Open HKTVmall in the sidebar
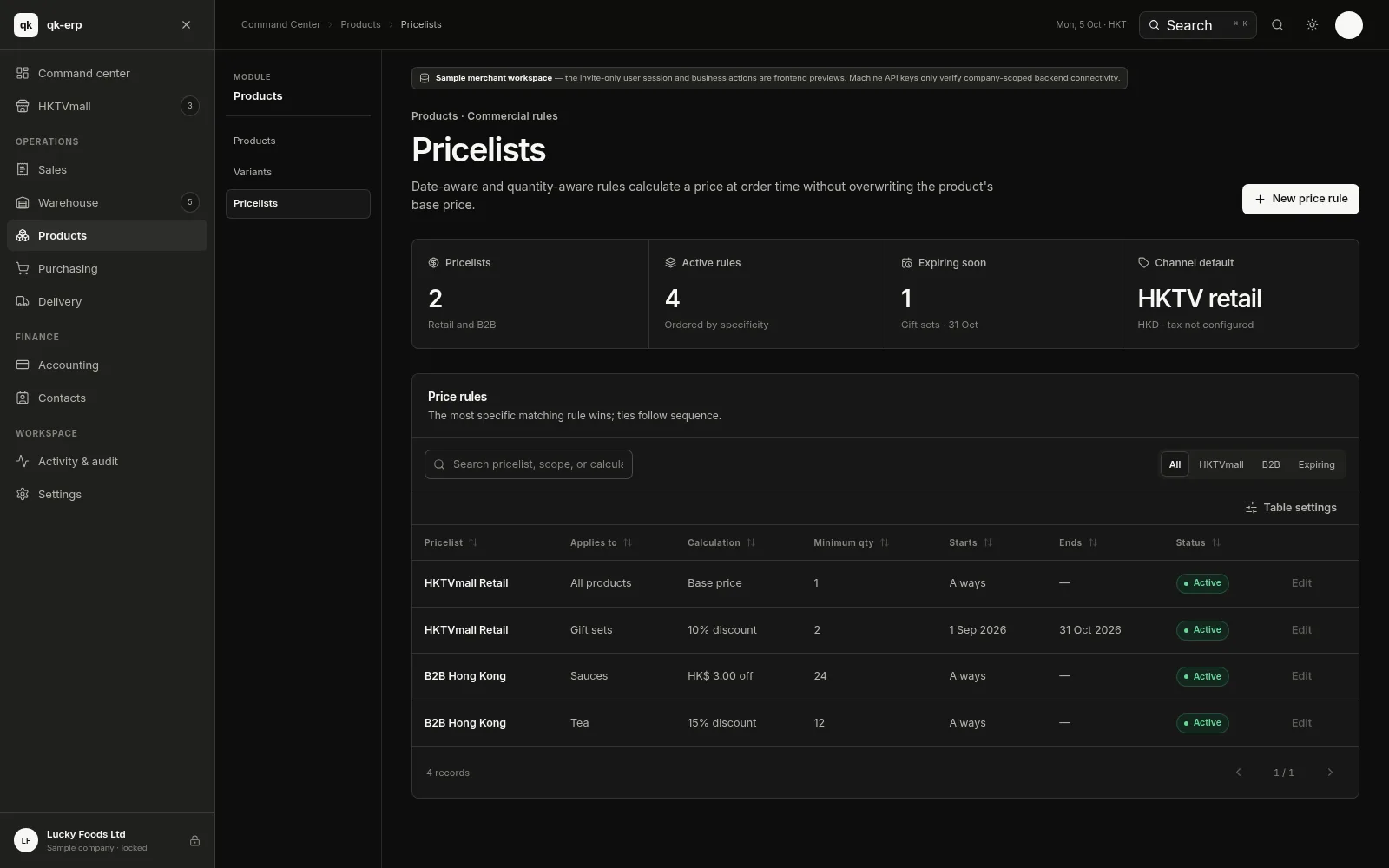The height and width of the screenshot is (868, 1389). [107, 106]
